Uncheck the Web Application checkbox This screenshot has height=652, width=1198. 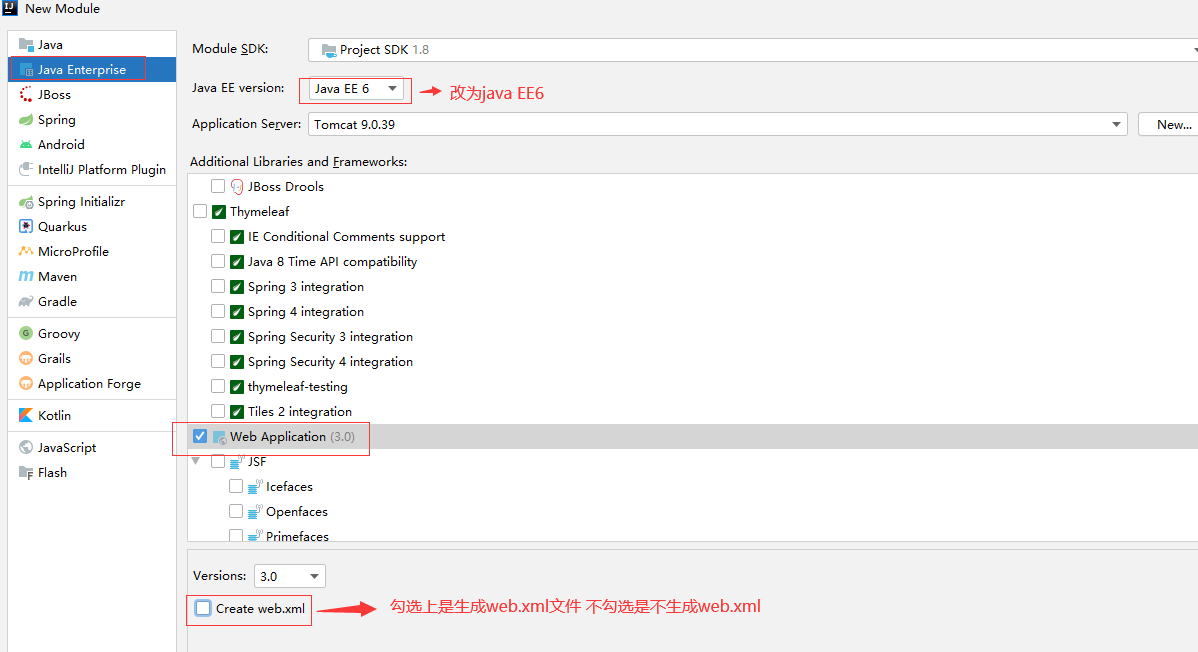[200, 436]
